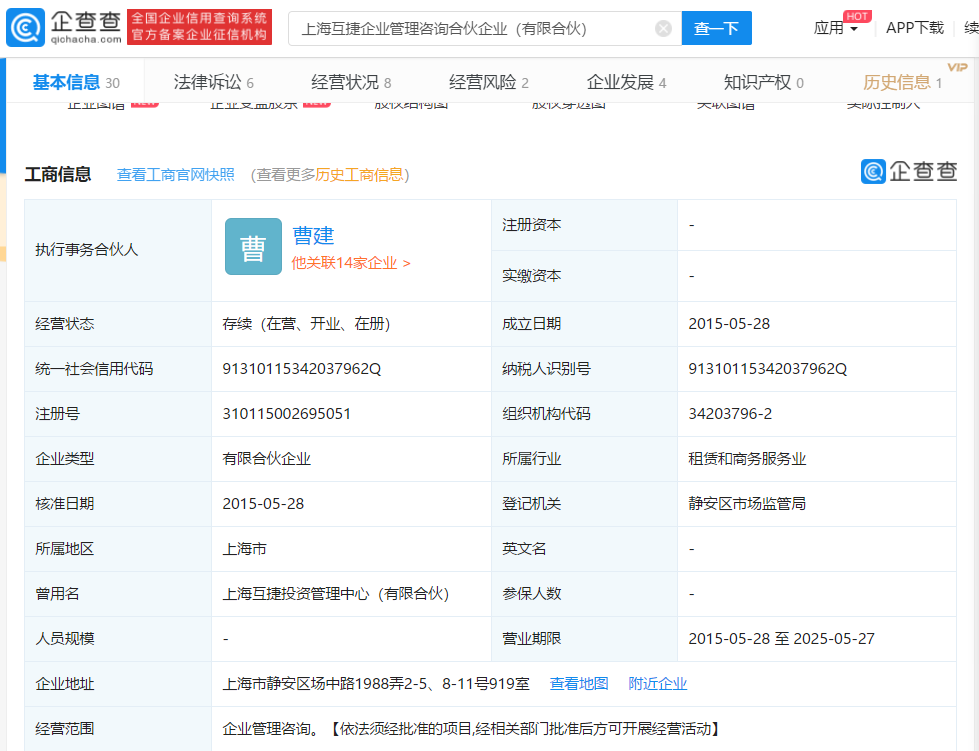
Task: Open the 历史工商信息 link
Action: pyautogui.click(x=359, y=175)
